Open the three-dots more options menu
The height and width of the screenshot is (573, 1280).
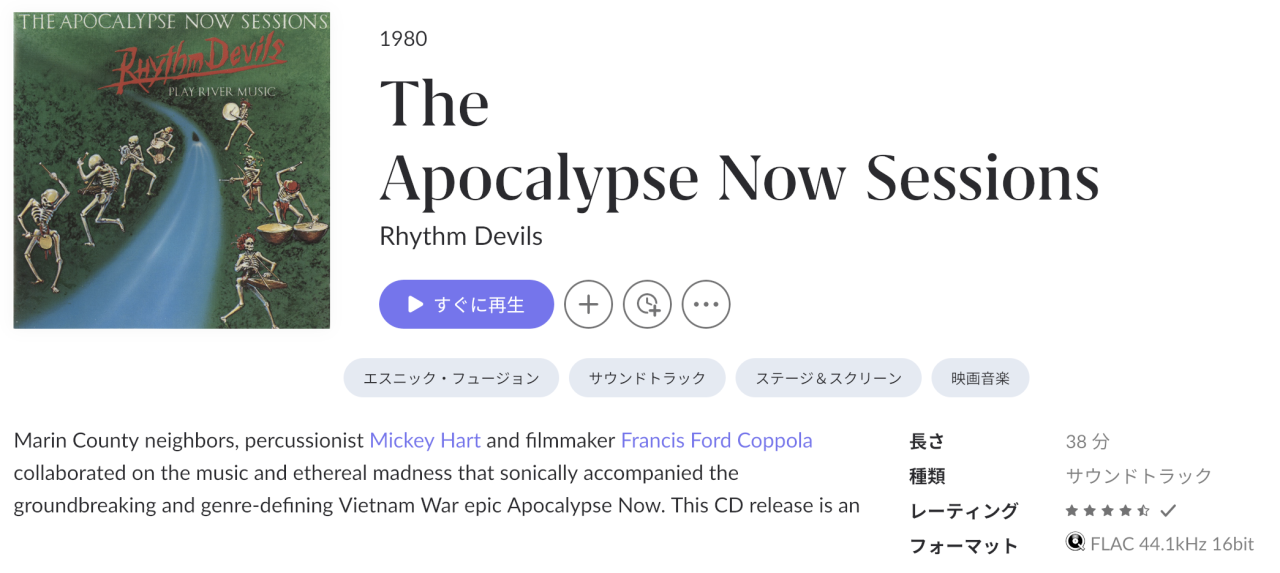[x=706, y=305]
